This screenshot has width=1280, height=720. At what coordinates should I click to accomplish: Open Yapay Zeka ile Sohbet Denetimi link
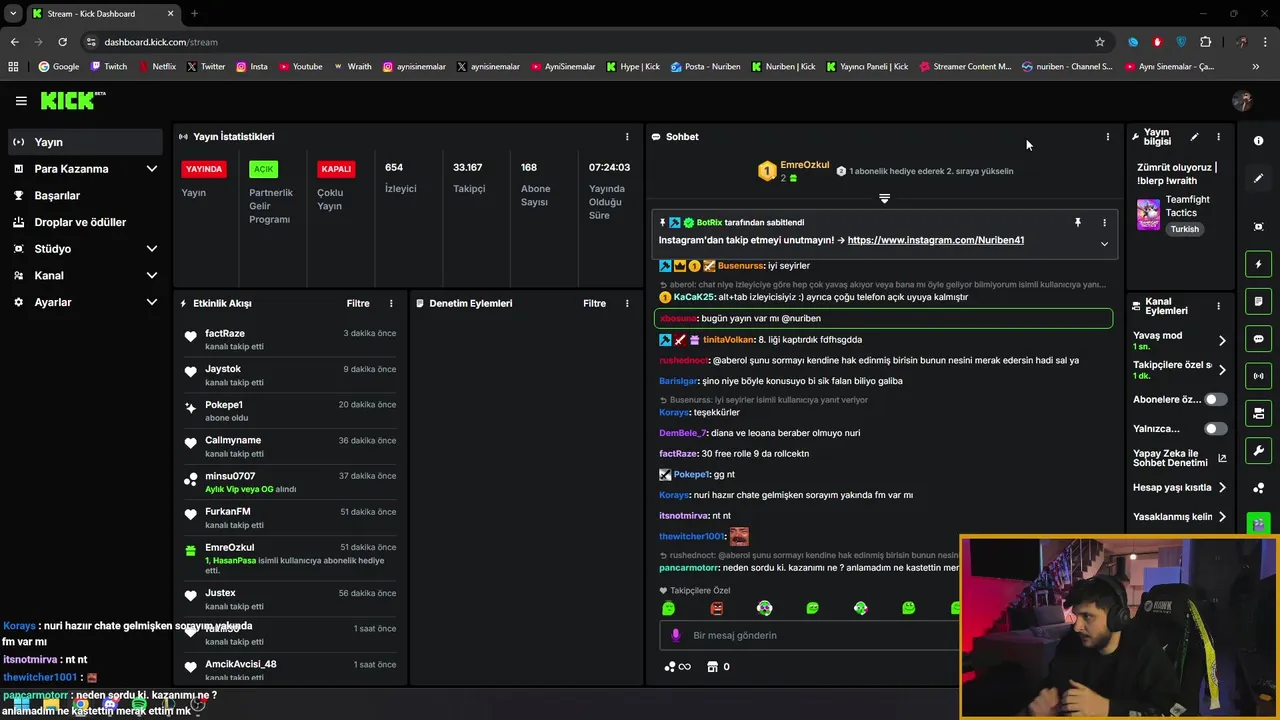pyautogui.click(x=1180, y=458)
